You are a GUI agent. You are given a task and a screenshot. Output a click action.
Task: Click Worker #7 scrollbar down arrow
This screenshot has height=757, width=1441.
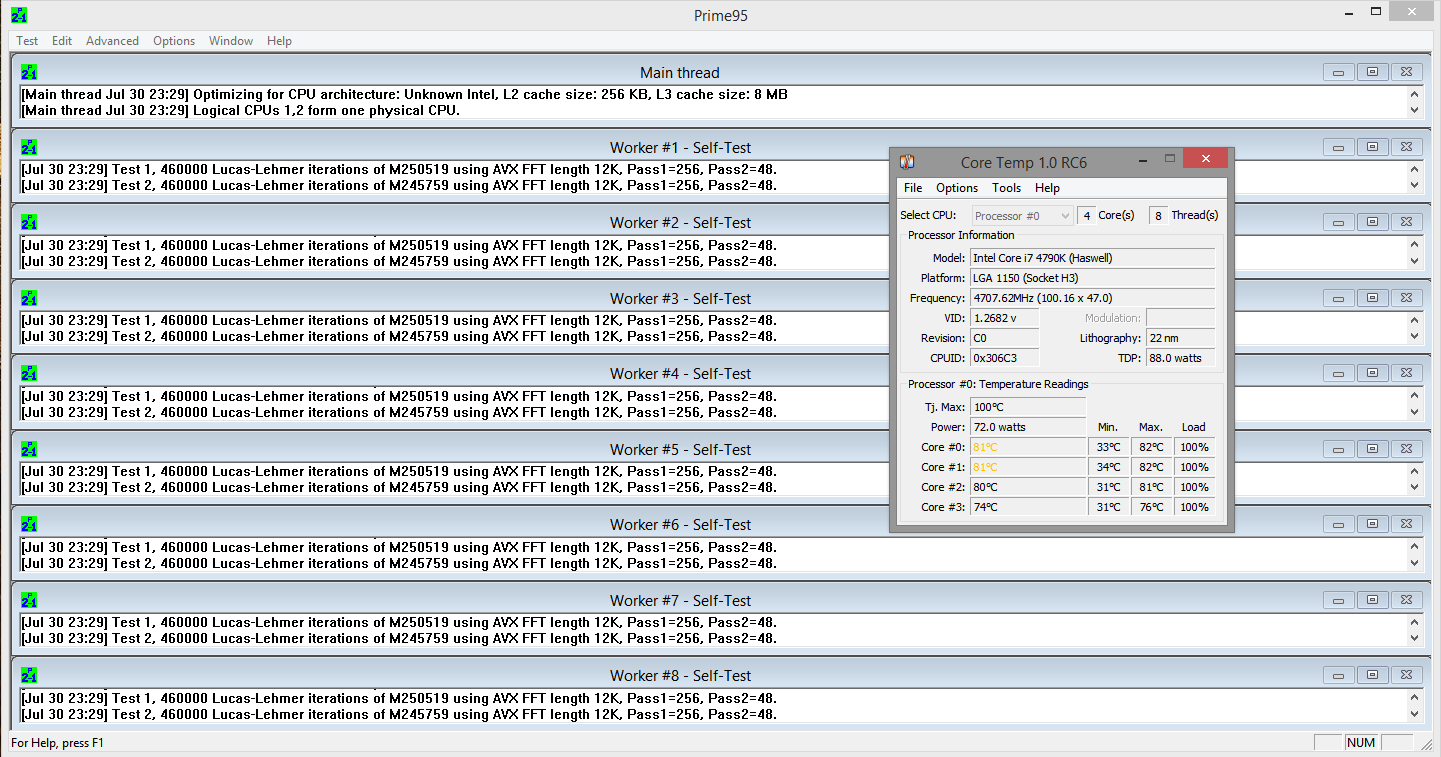coord(1414,638)
